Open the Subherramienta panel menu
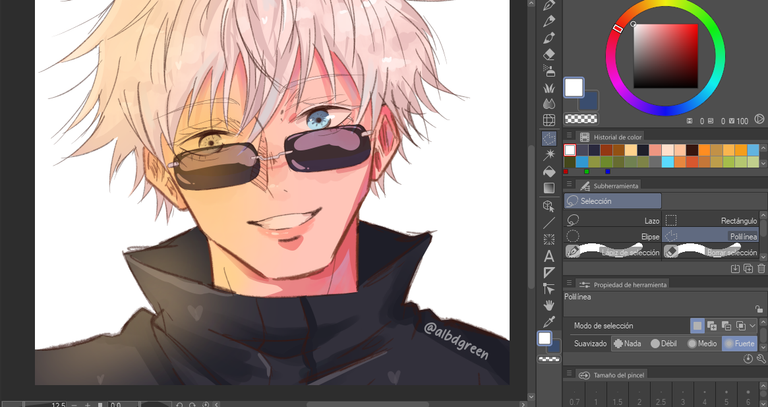The width and height of the screenshot is (768, 407). point(569,184)
